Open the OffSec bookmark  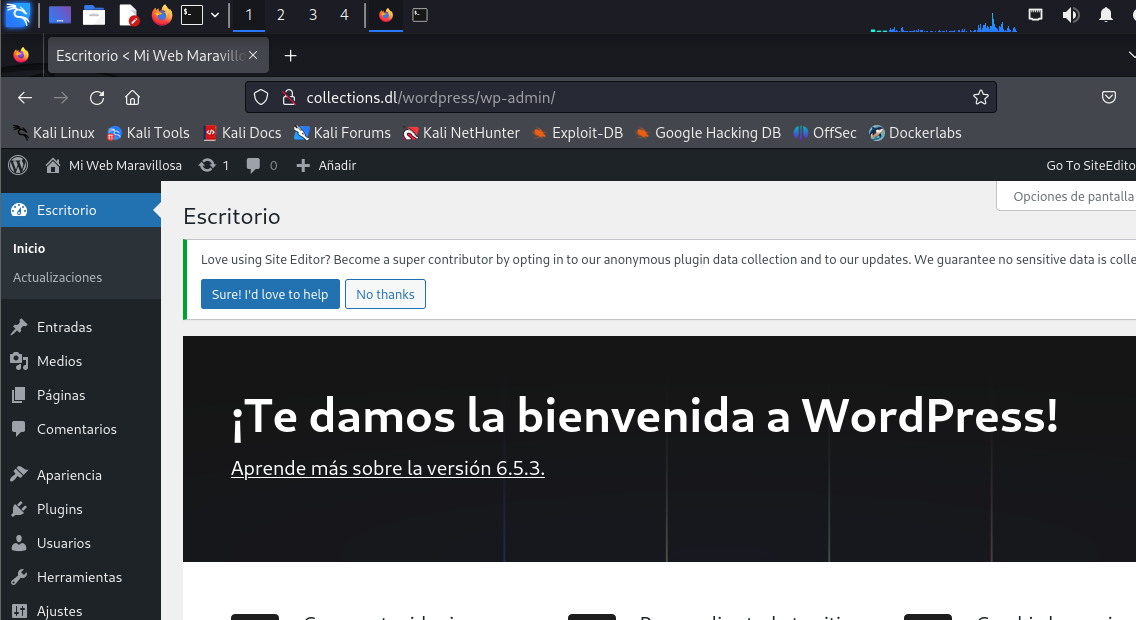pyautogui.click(x=825, y=133)
